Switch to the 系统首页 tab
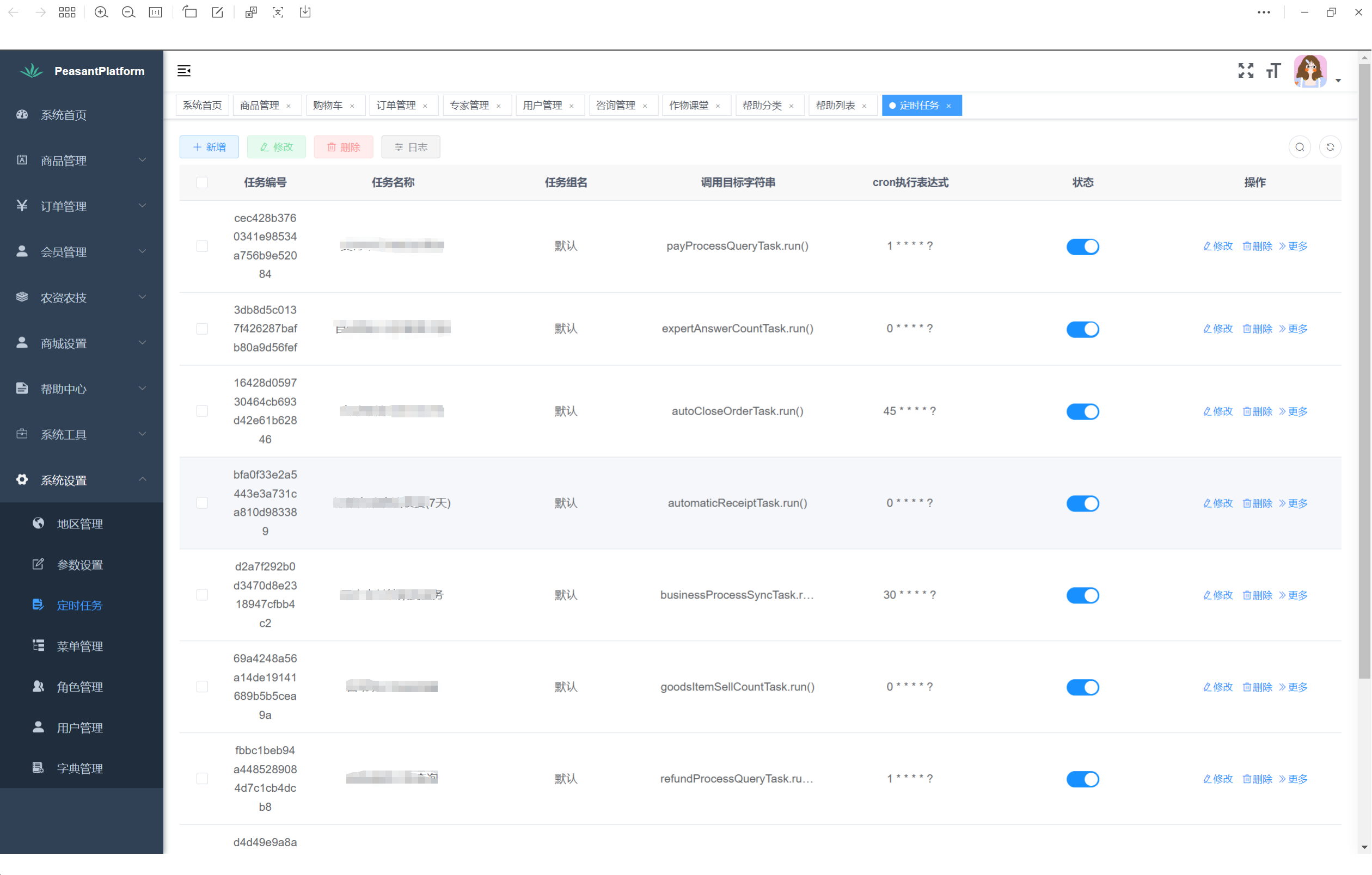 pyautogui.click(x=203, y=106)
